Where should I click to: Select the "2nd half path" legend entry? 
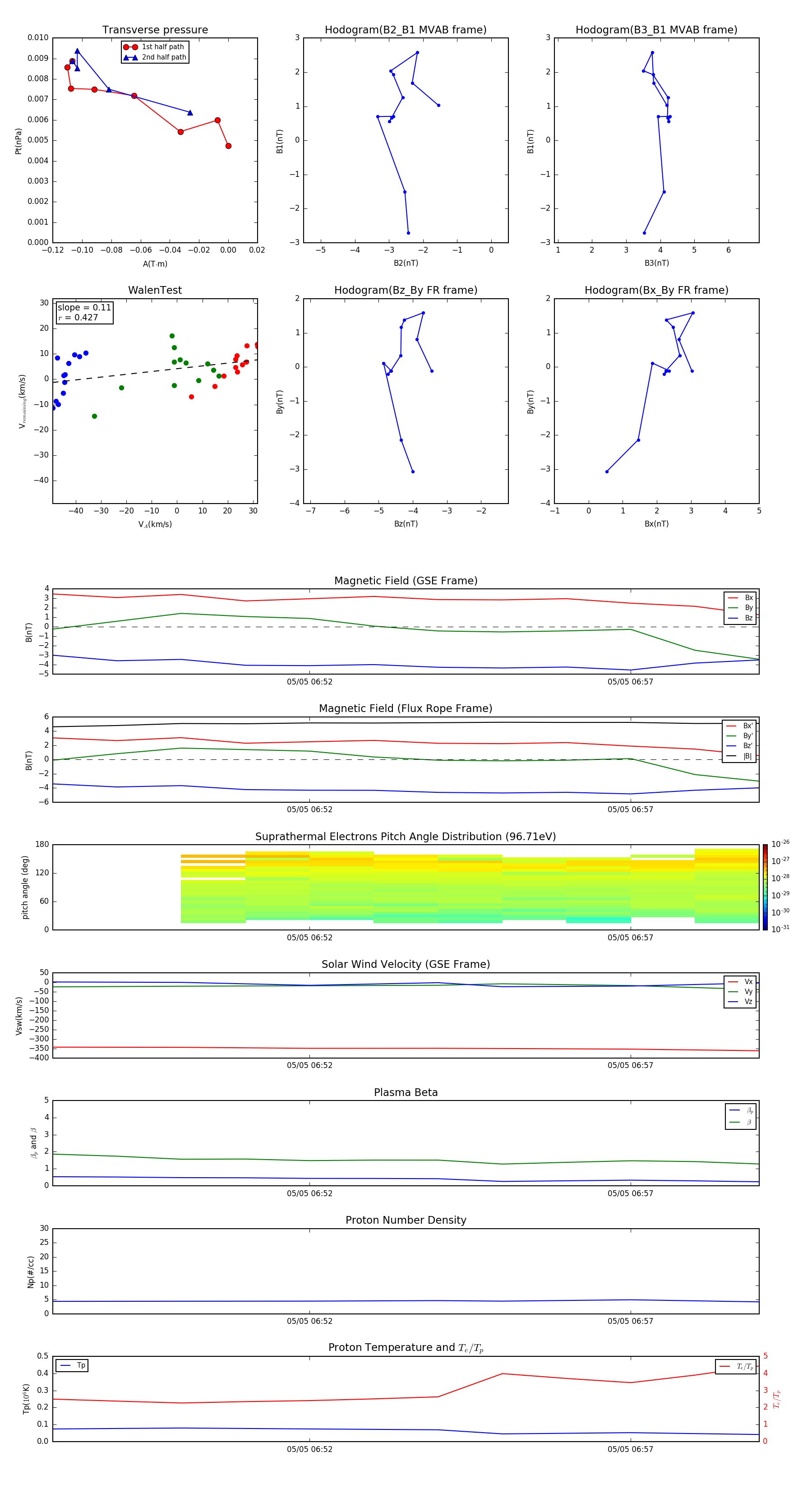tap(155, 57)
